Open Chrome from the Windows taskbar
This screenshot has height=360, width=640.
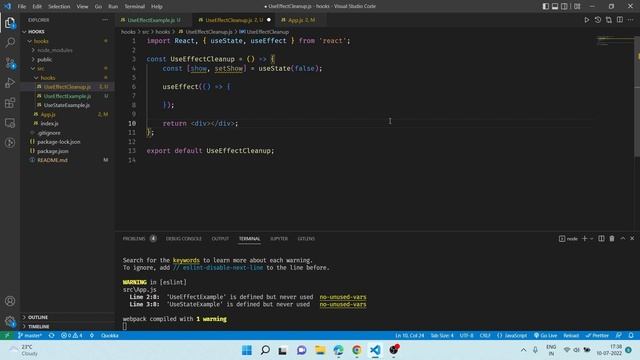(357, 350)
